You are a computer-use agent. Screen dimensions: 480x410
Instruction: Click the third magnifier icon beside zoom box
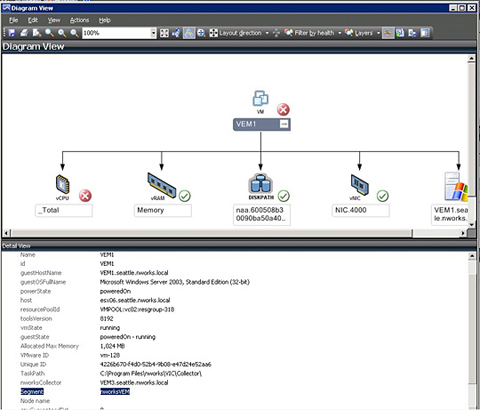[74, 33]
